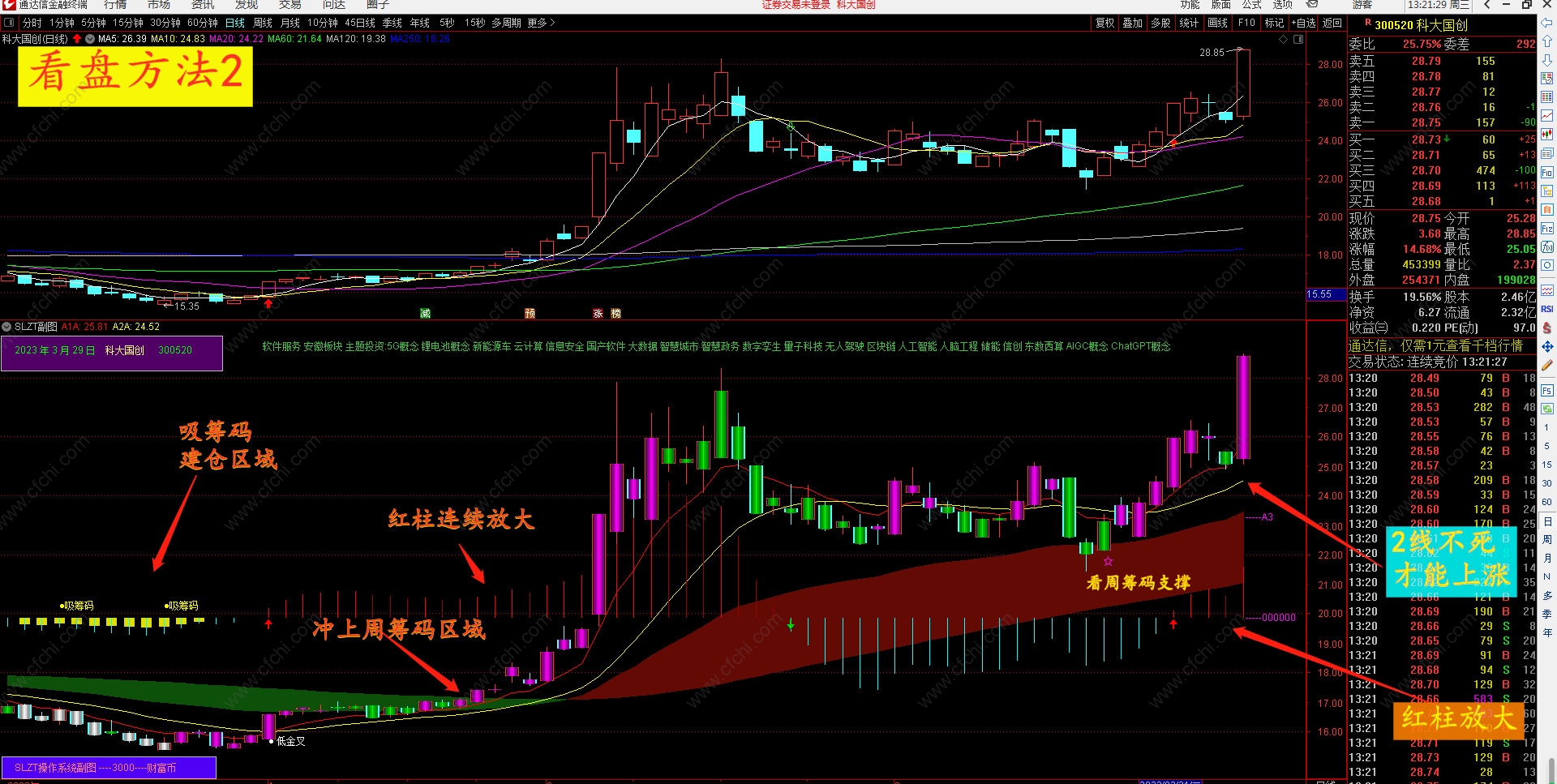Click the diamond icon above main chart
The height and width of the screenshot is (784, 1557).
(1284, 39)
